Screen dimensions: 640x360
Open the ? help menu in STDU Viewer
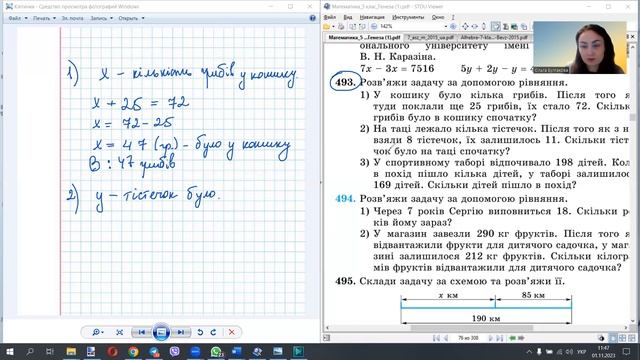453,17
